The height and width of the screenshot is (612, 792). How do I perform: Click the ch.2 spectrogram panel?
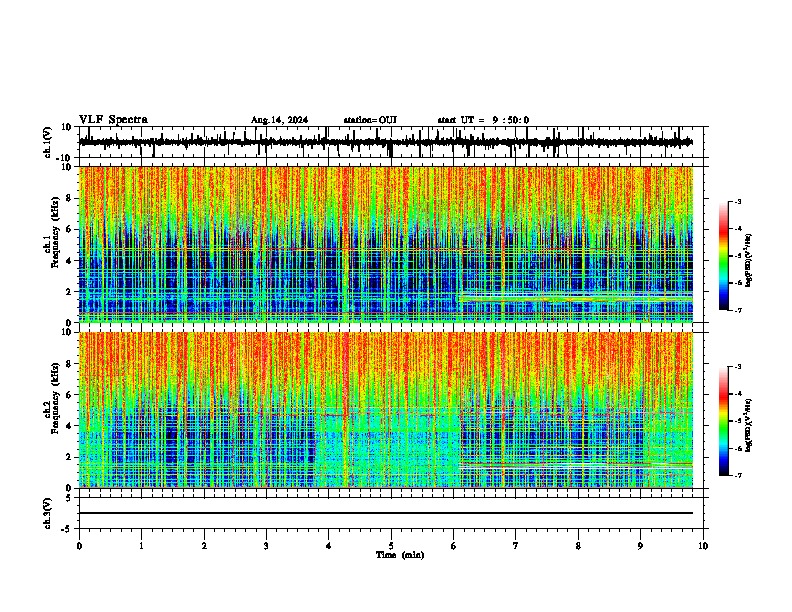click(x=386, y=410)
